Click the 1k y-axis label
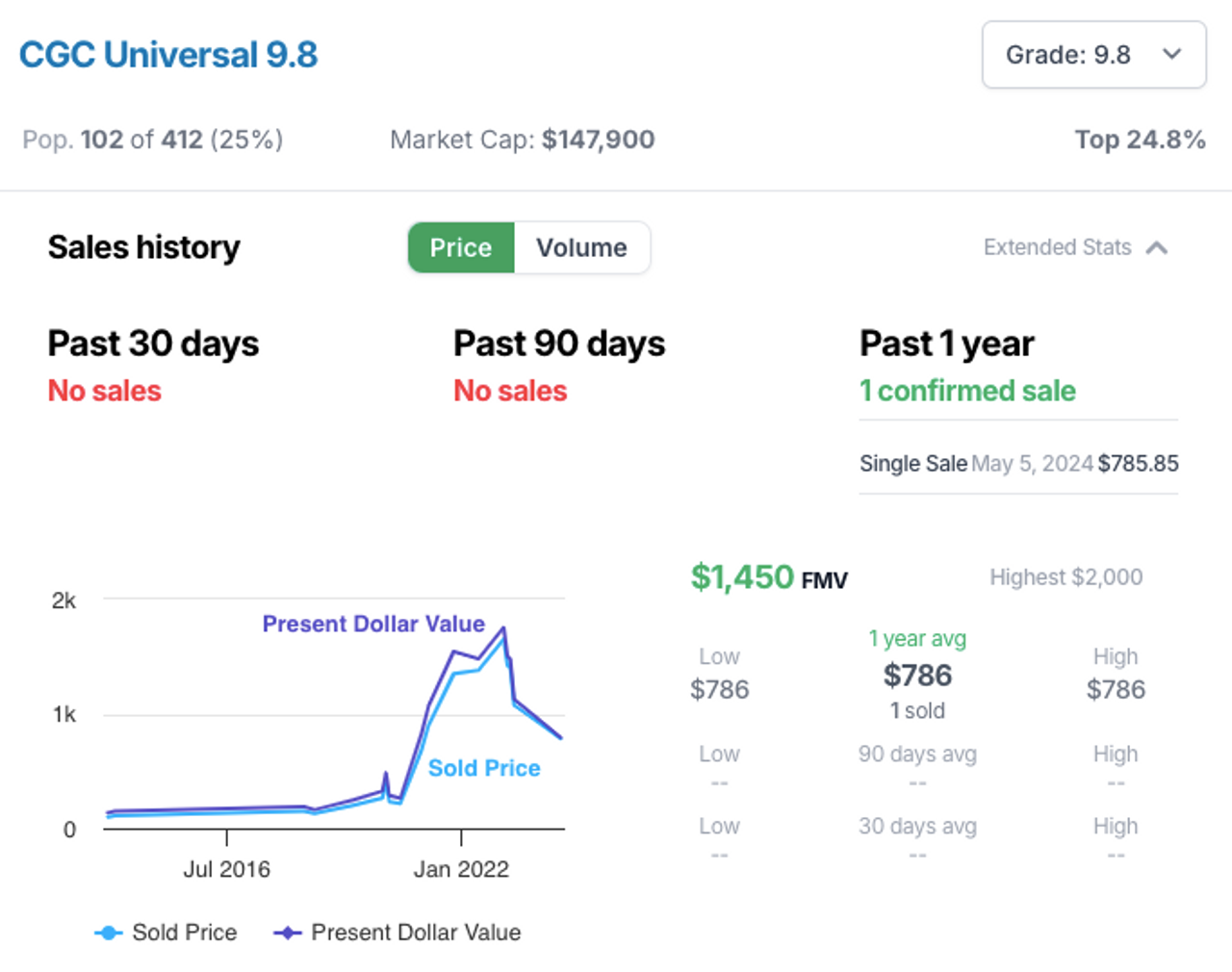The image size is (1232, 972). (64, 714)
